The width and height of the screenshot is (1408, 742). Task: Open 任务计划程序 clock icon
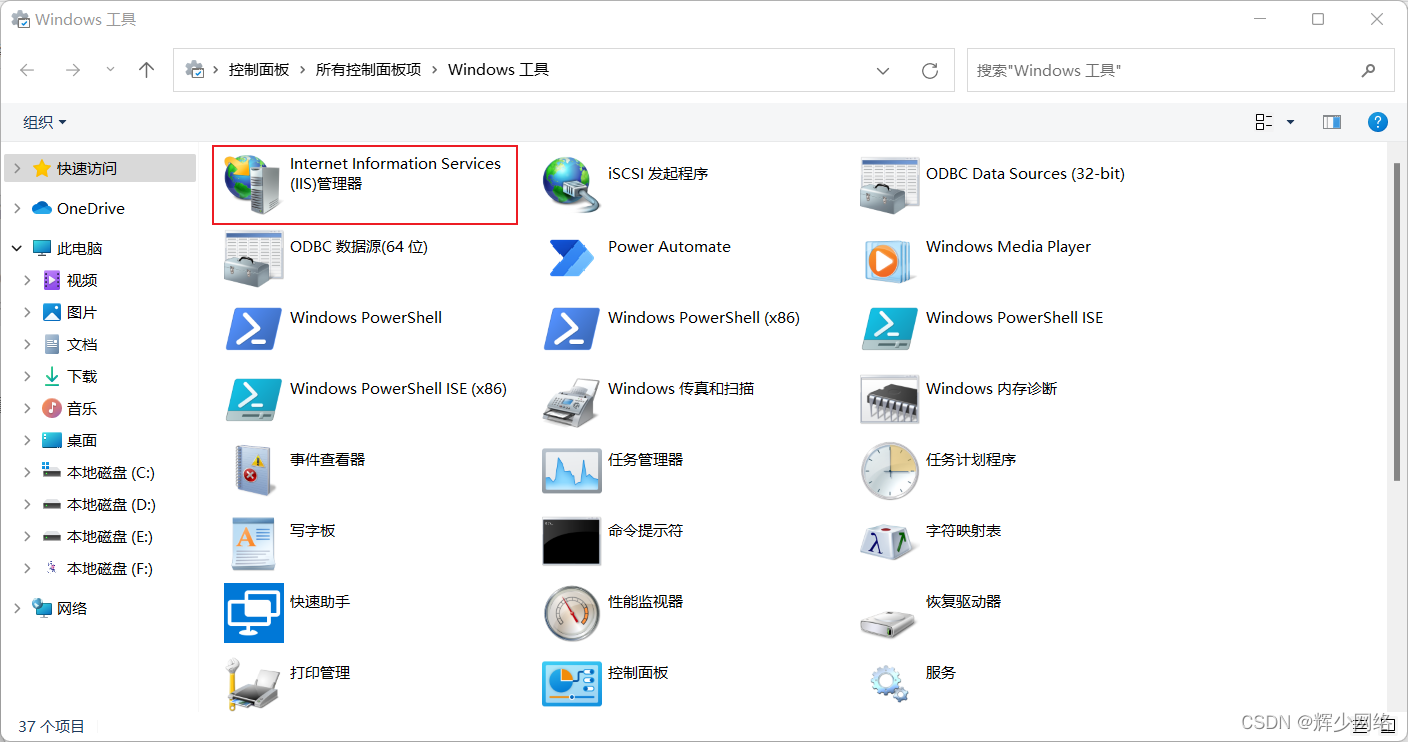(889, 471)
